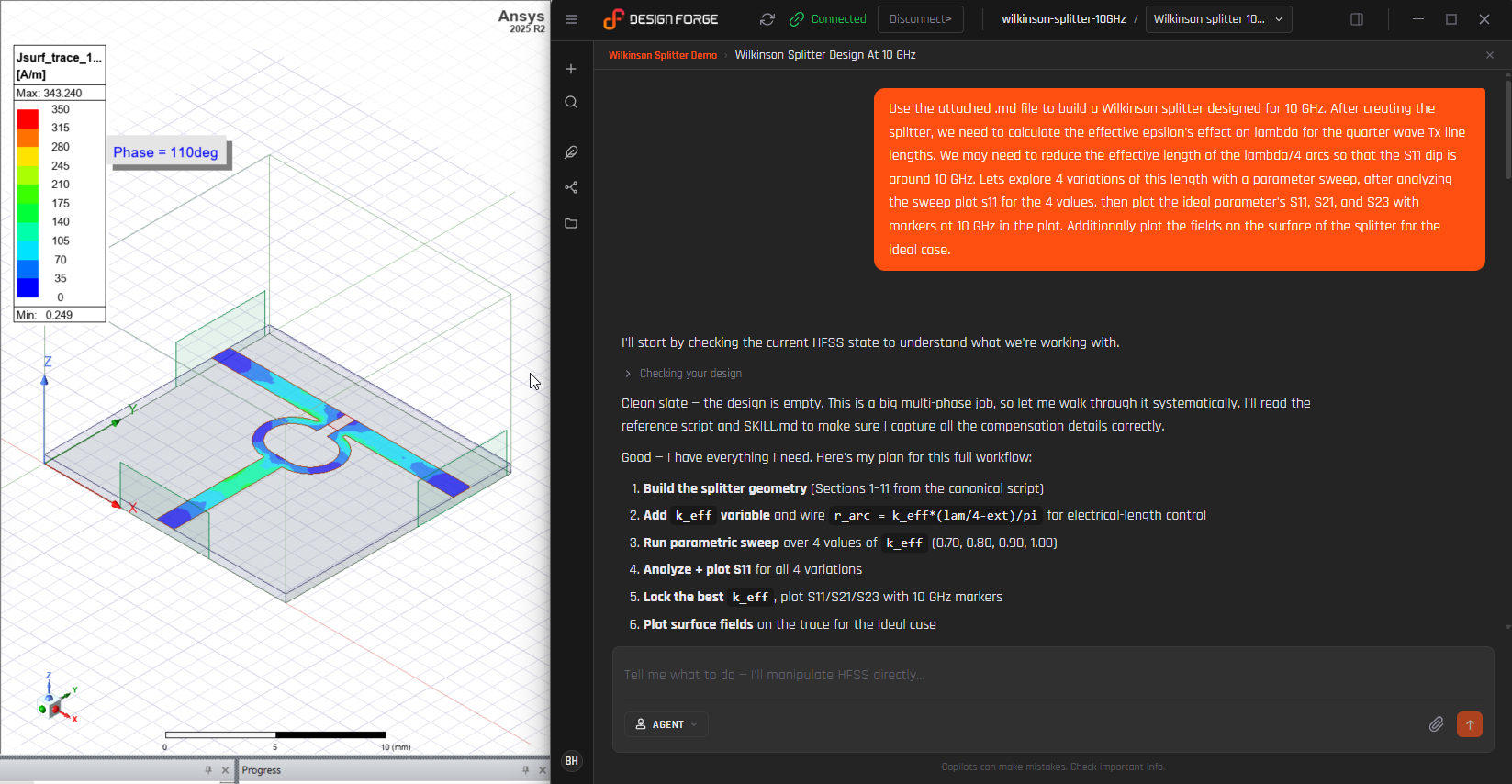
Task: Open the graph nodes icon in sidebar
Action: (x=571, y=187)
